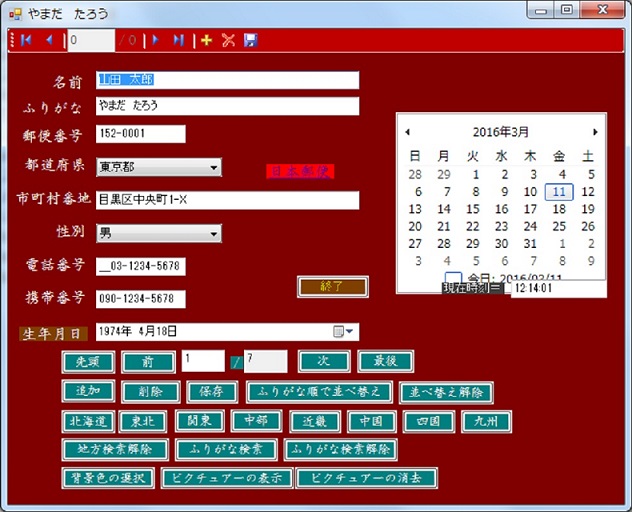632x512 pixels.
Task: Add new record with yellow plus icon
Action: pos(206,40)
